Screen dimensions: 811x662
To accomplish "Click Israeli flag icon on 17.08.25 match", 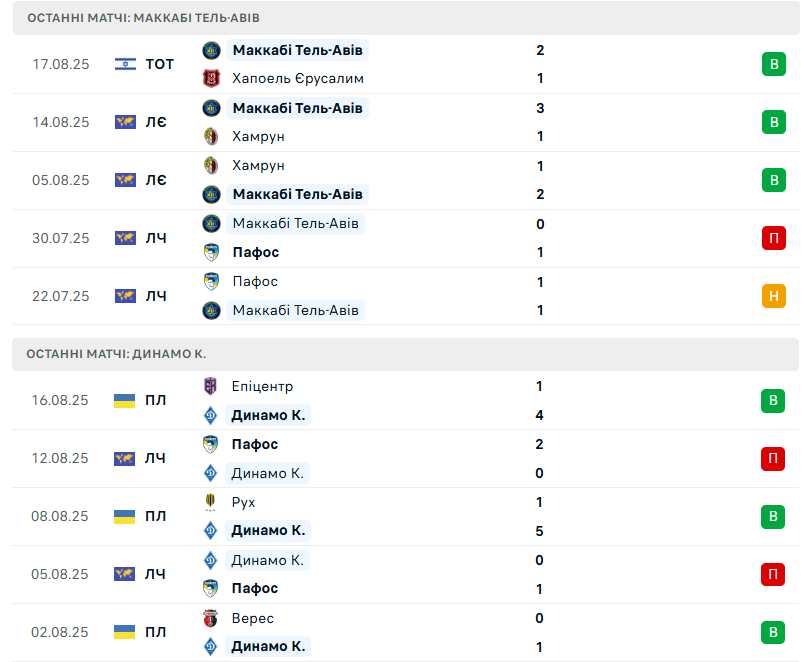I will (x=125, y=64).
